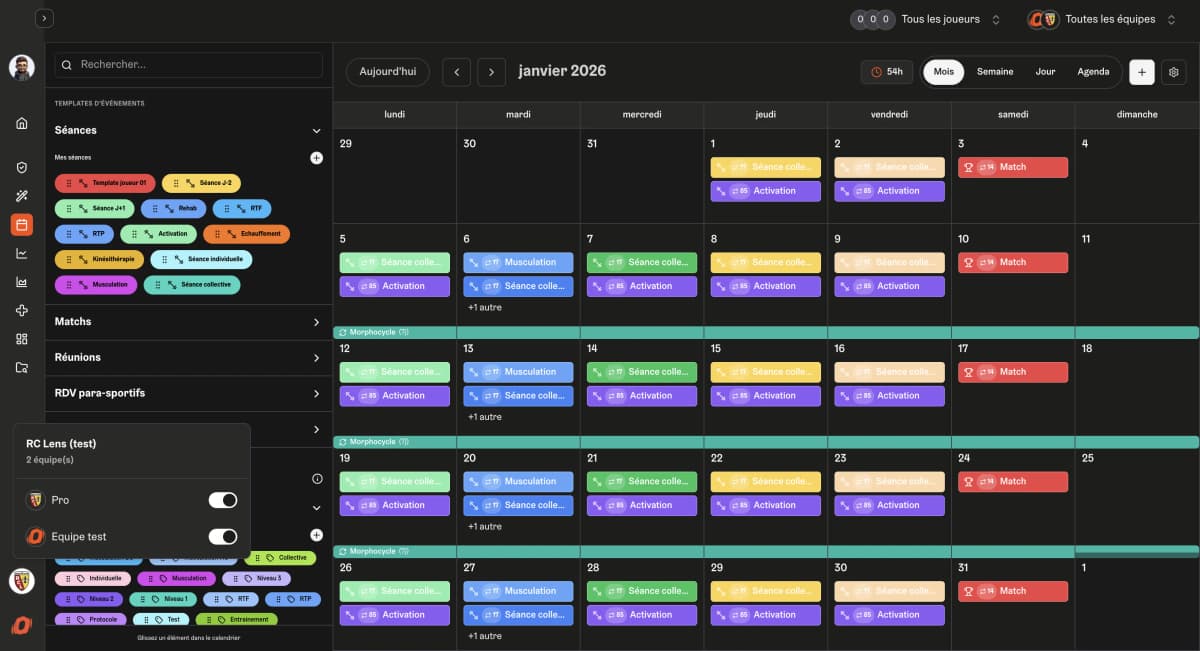Click the Aujourd'hui button
This screenshot has height=651, width=1200.
pos(388,72)
